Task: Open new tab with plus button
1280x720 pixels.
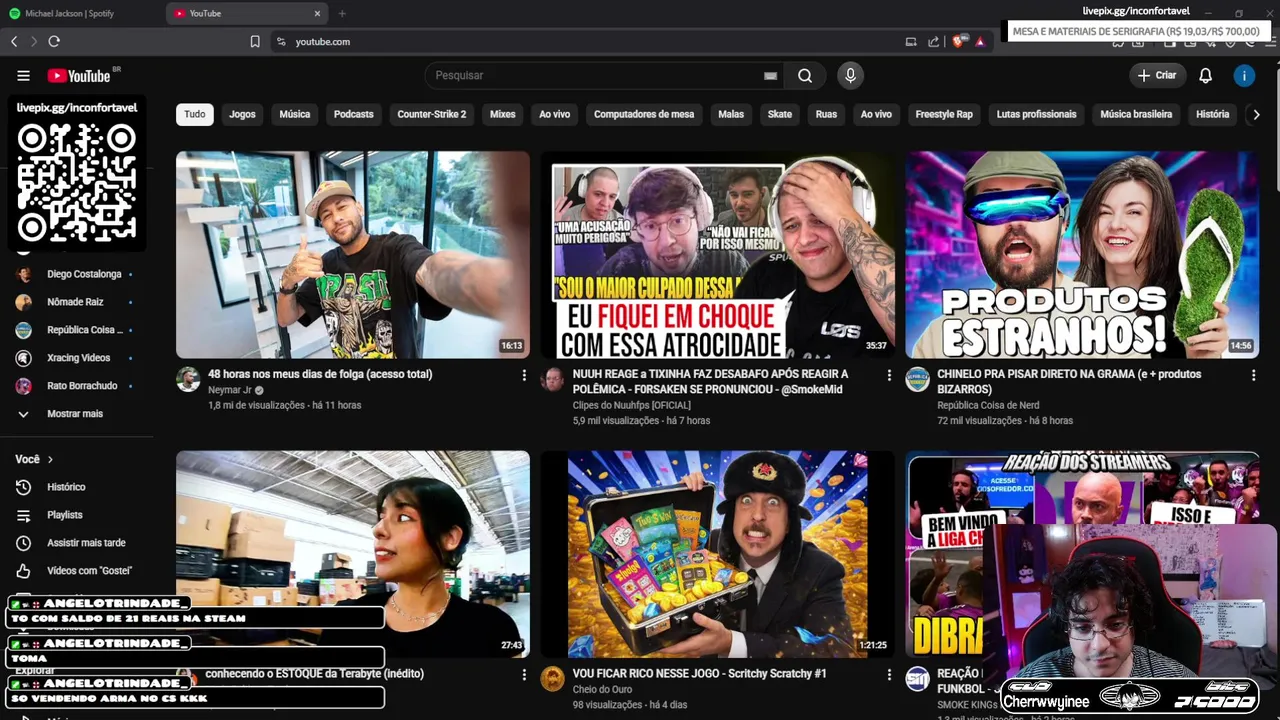Action: [x=342, y=14]
